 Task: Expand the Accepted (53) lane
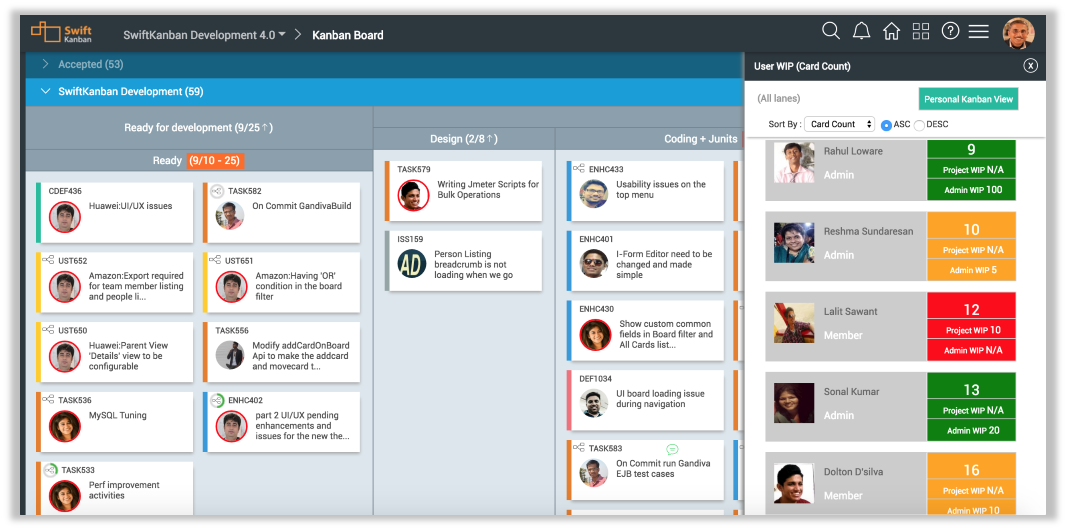(x=46, y=65)
